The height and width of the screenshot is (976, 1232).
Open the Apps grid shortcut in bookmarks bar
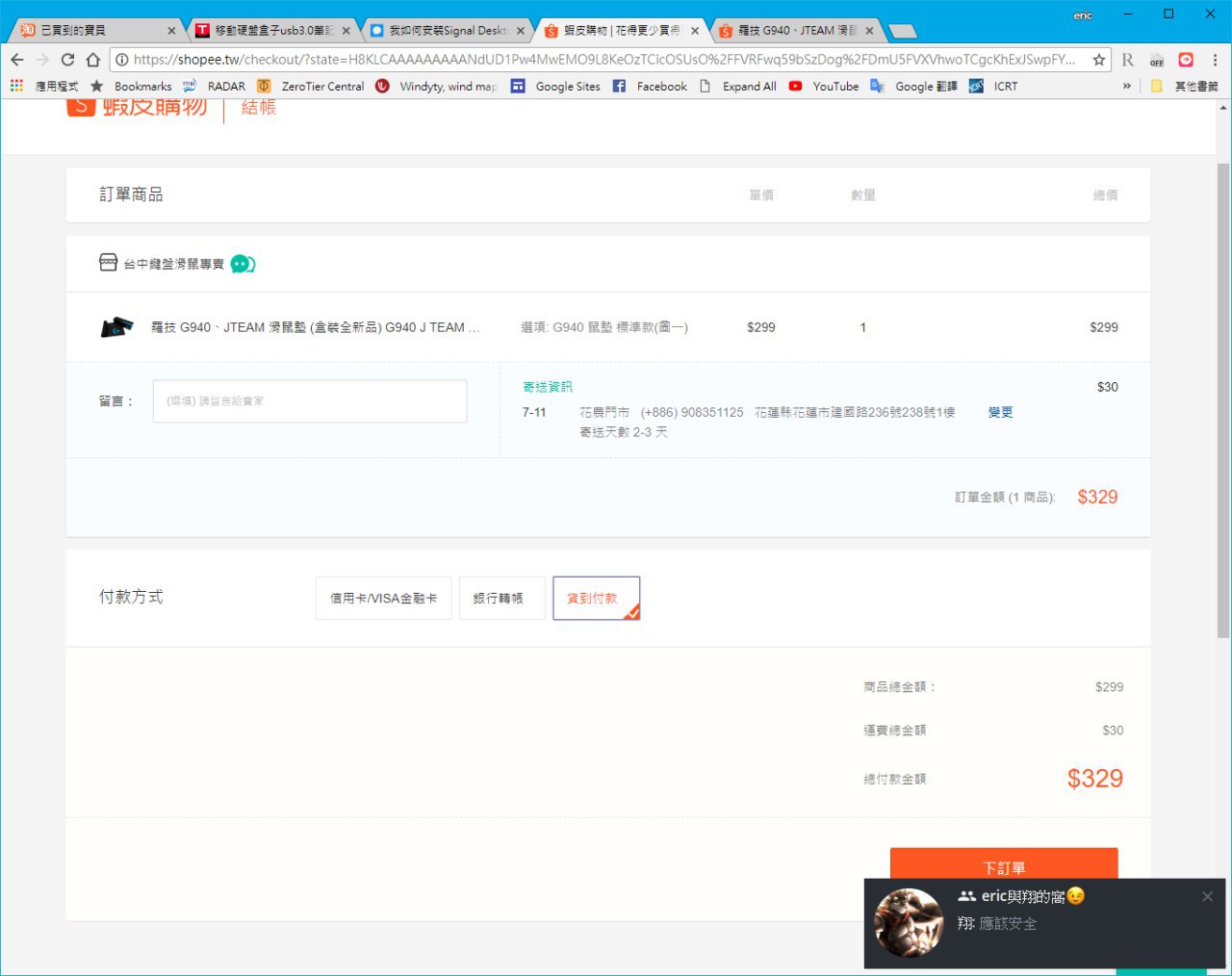coord(16,86)
